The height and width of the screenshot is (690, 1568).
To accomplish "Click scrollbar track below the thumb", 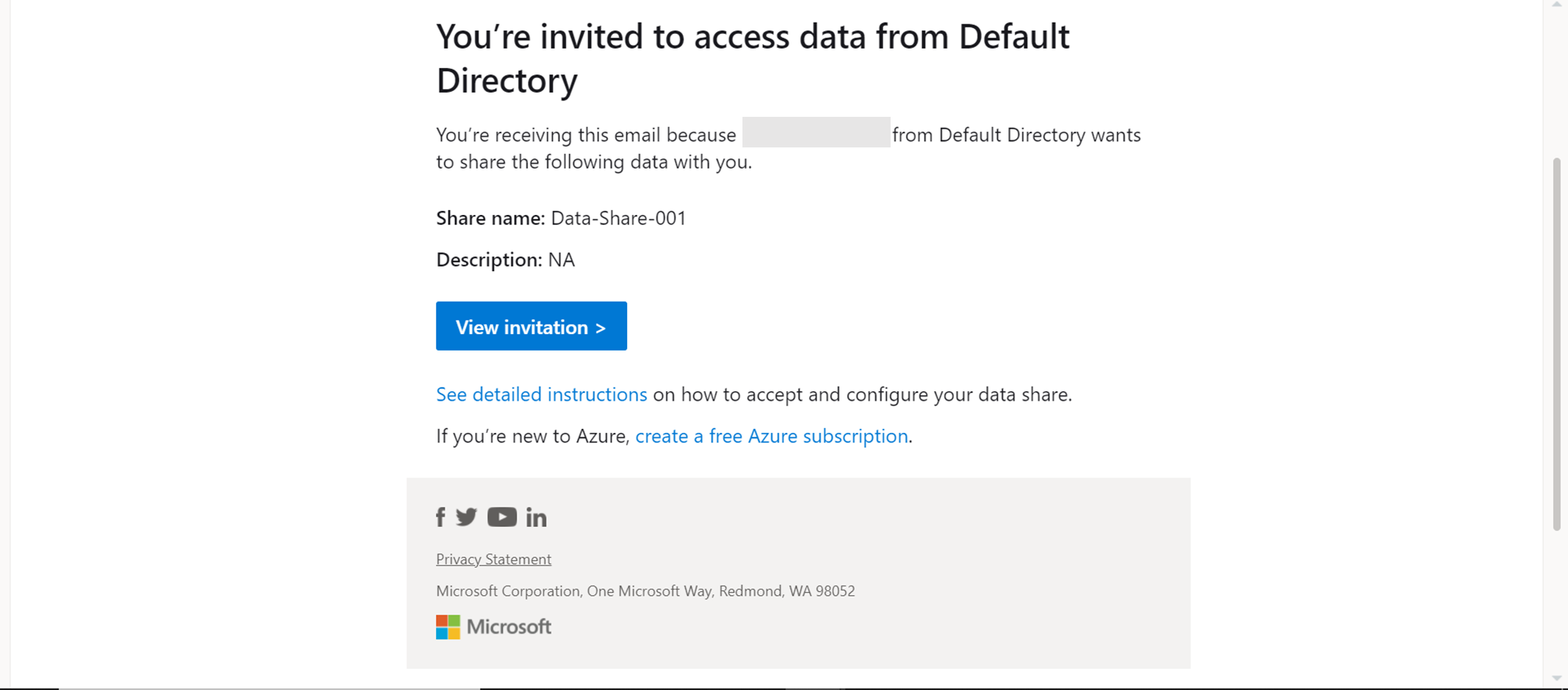I will click(1557, 604).
